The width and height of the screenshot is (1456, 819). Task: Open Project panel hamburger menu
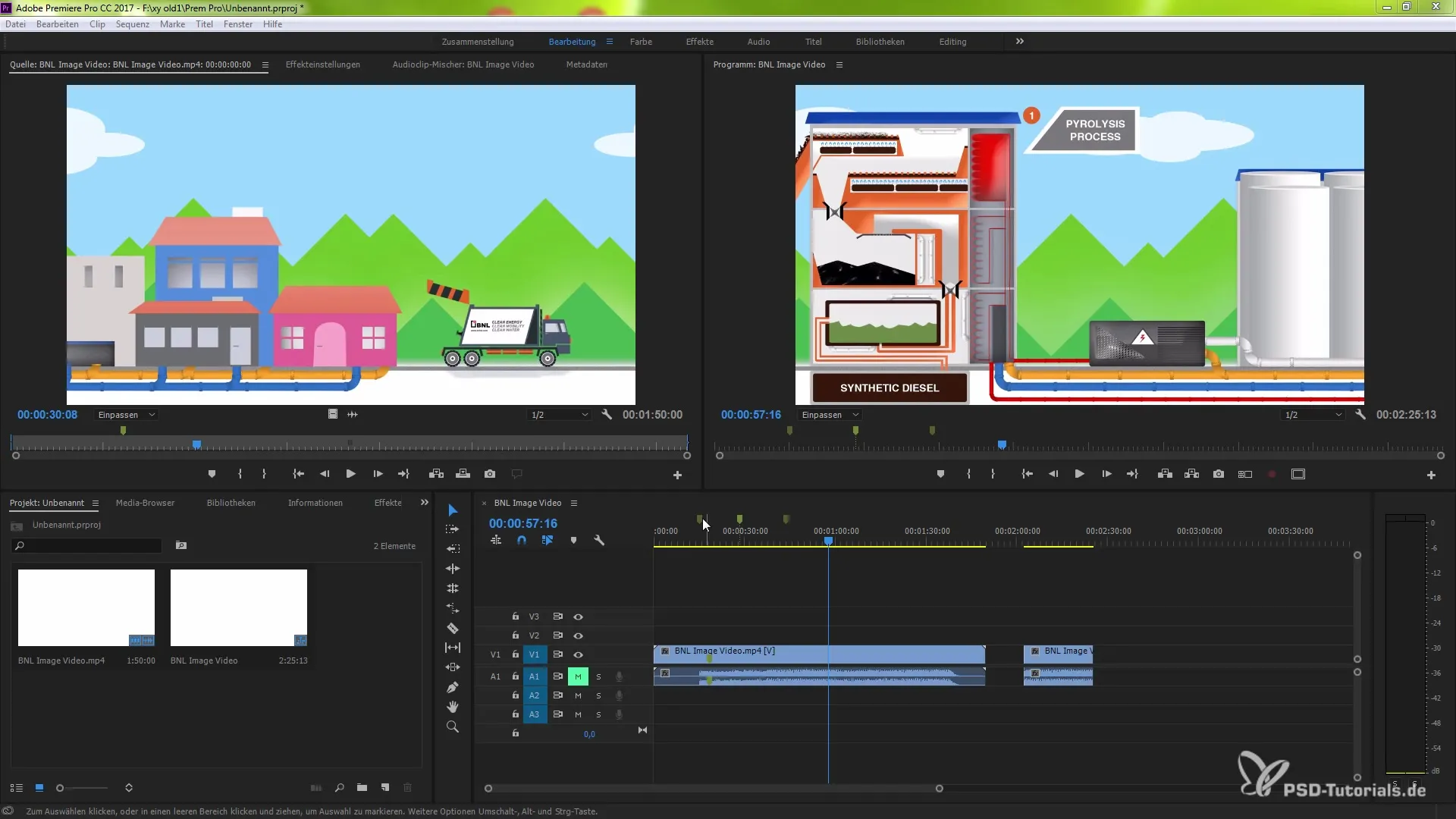tap(96, 503)
